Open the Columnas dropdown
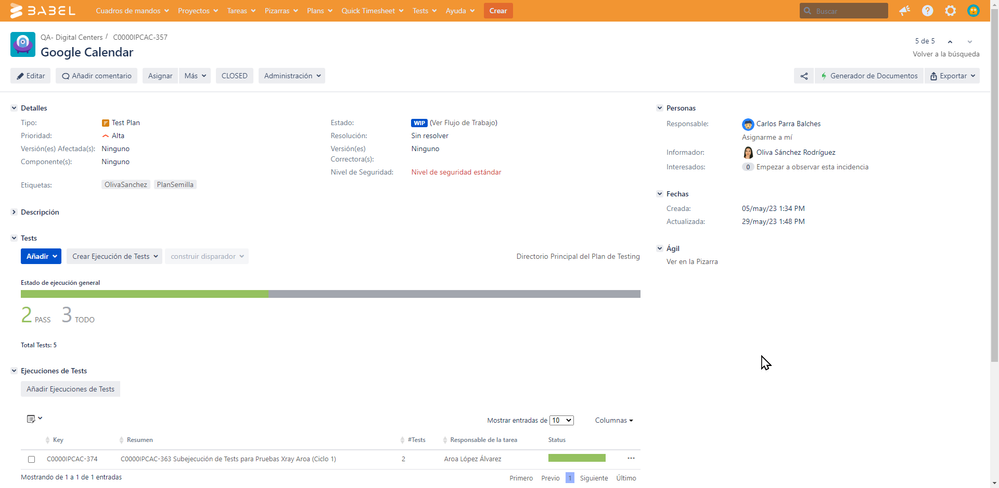999x488 pixels. pos(614,420)
